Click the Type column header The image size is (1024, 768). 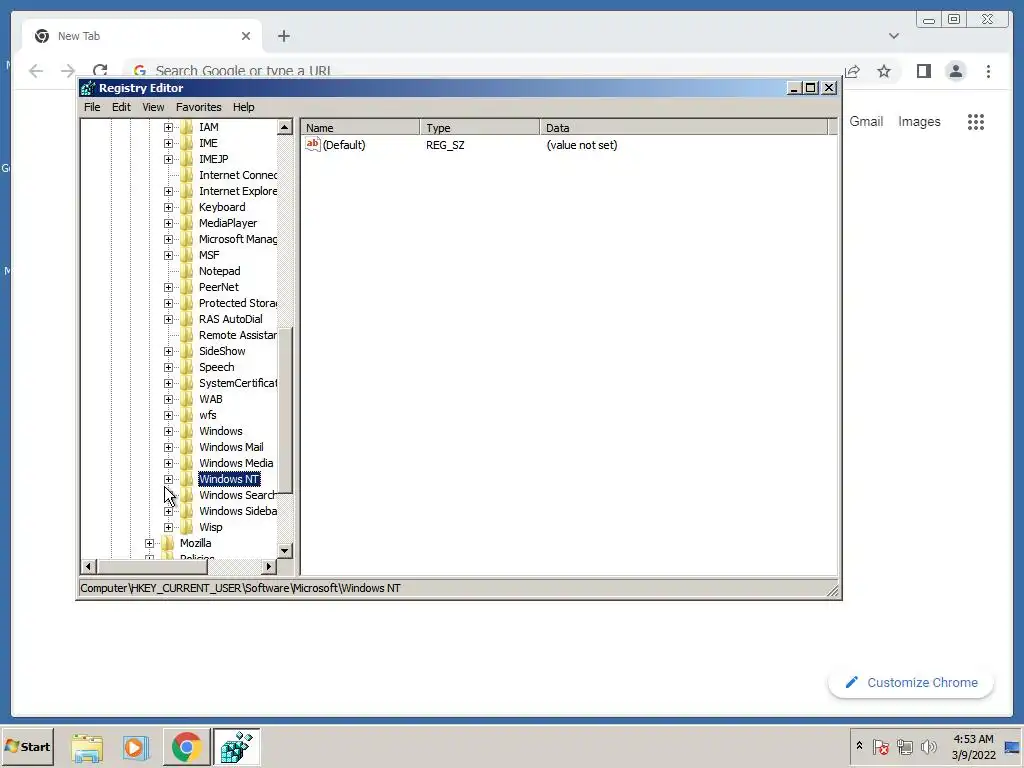[480, 127]
